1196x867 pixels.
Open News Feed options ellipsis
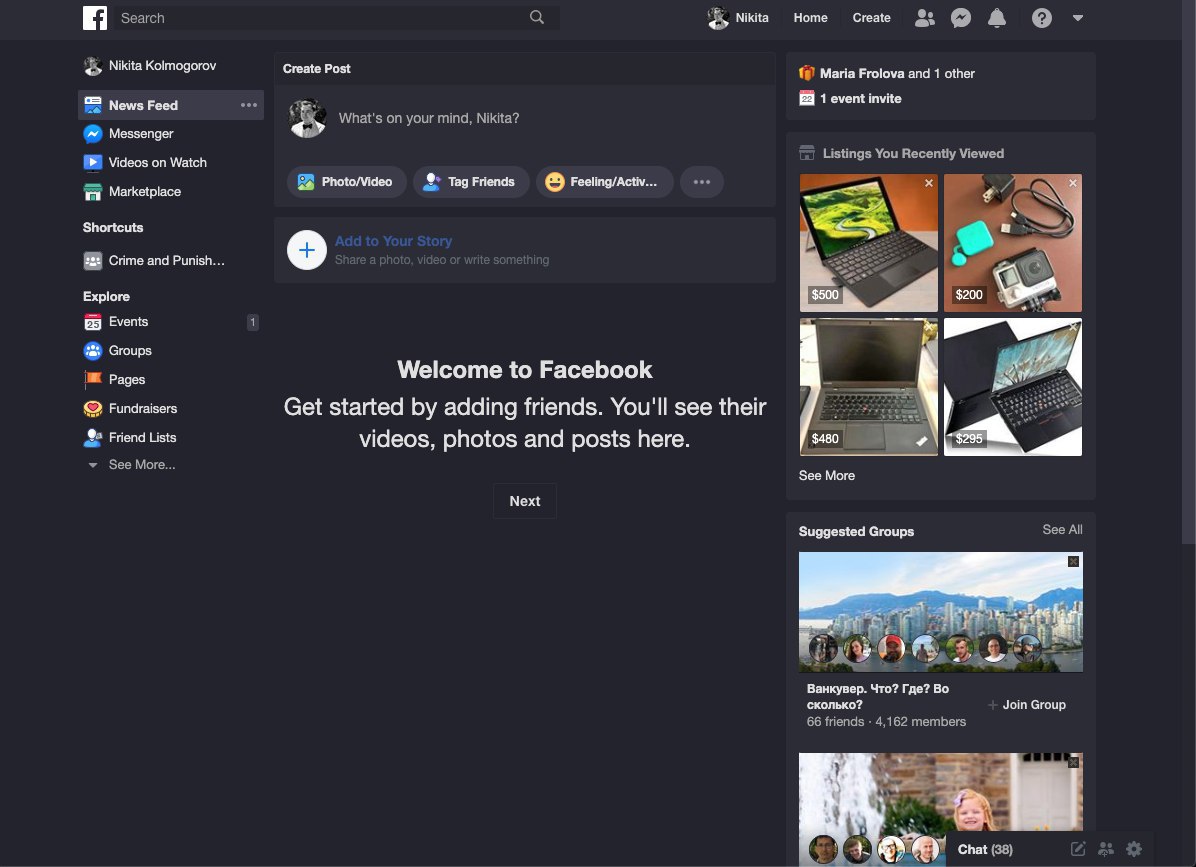coord(249,105)
